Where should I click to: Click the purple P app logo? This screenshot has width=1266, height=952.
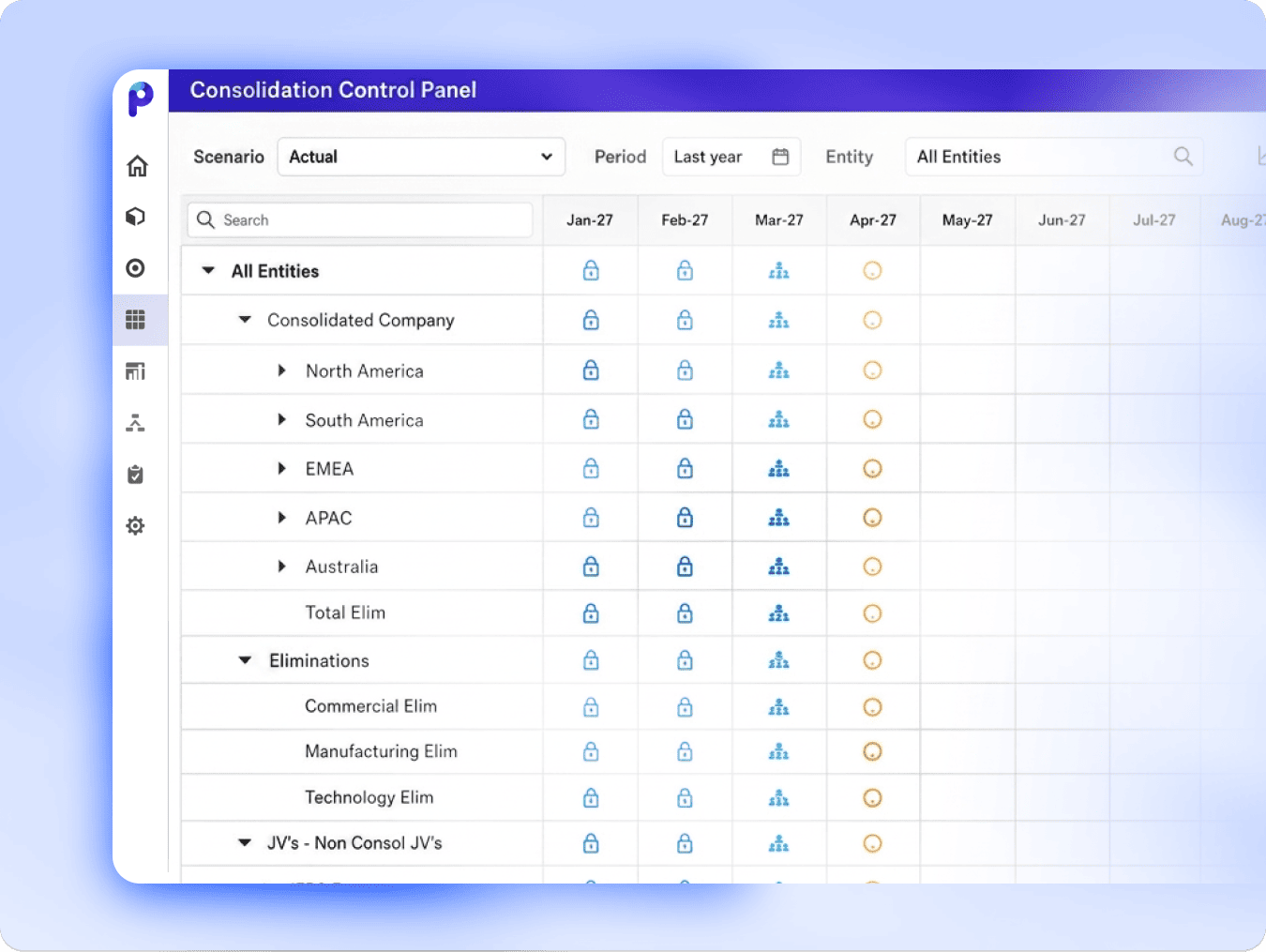coord(141,98)
